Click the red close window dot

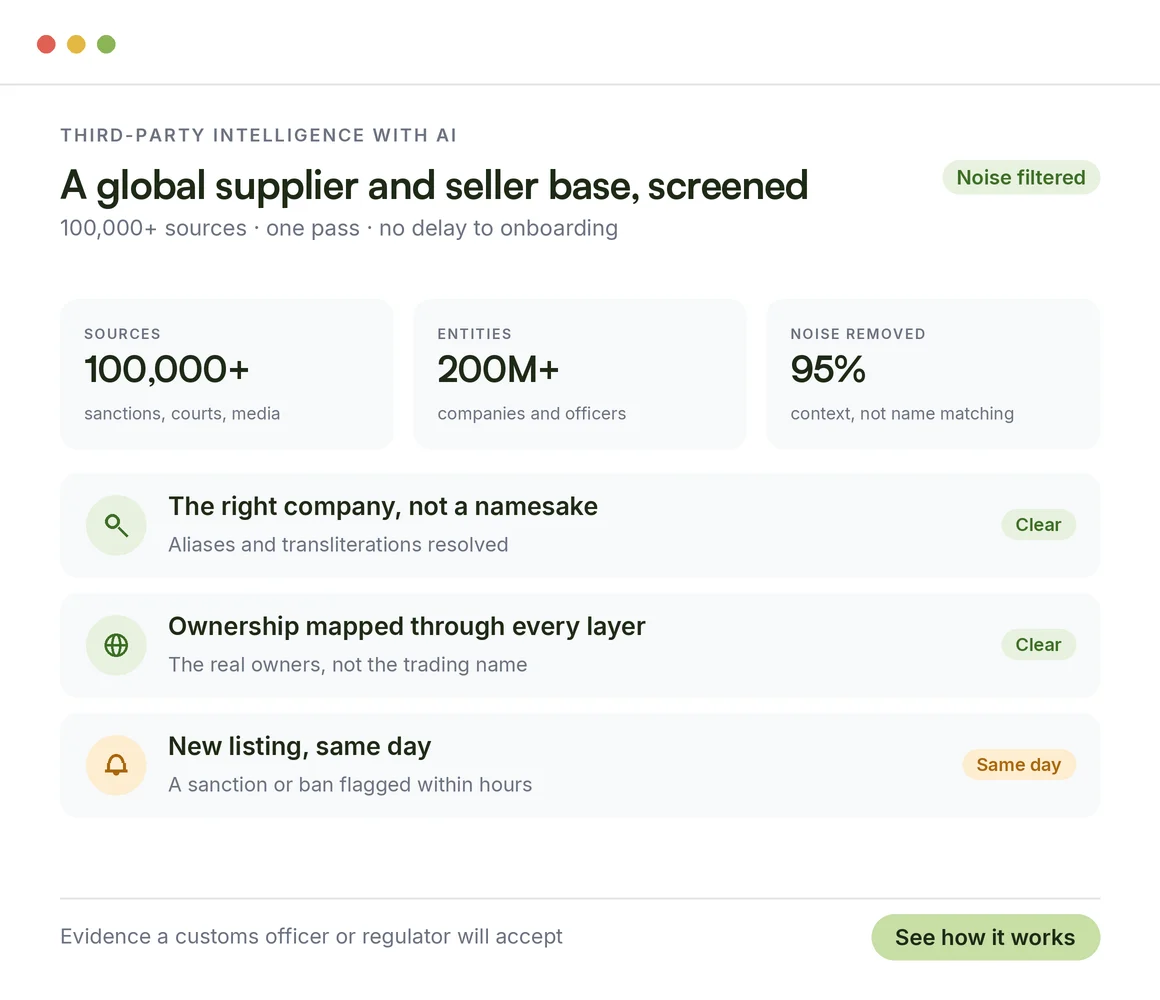click(47, 44)
